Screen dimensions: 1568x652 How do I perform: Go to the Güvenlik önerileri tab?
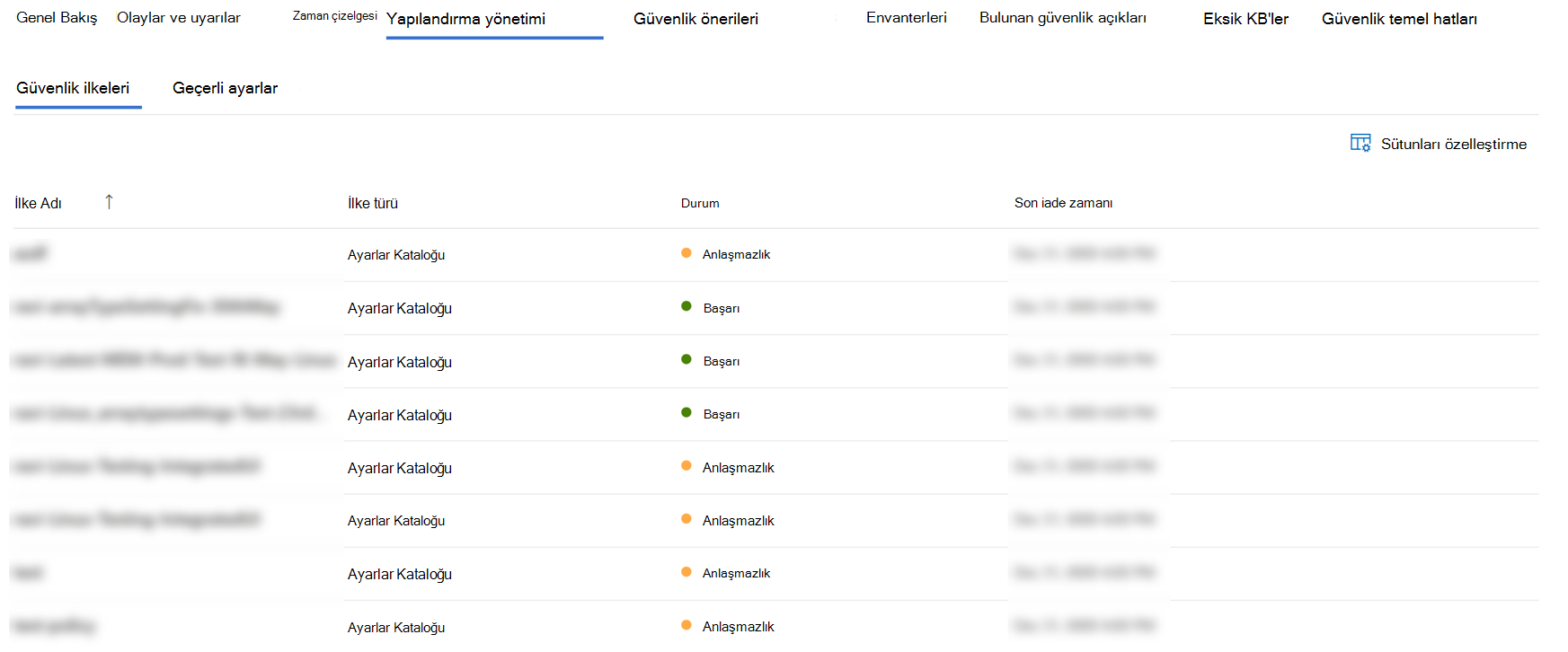[695, 19]
